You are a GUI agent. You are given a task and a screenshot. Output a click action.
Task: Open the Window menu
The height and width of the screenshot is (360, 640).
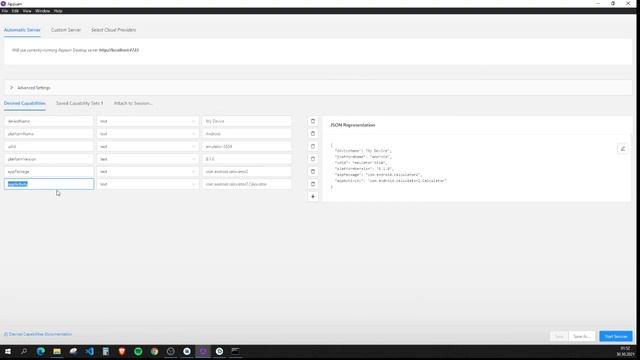42,11
